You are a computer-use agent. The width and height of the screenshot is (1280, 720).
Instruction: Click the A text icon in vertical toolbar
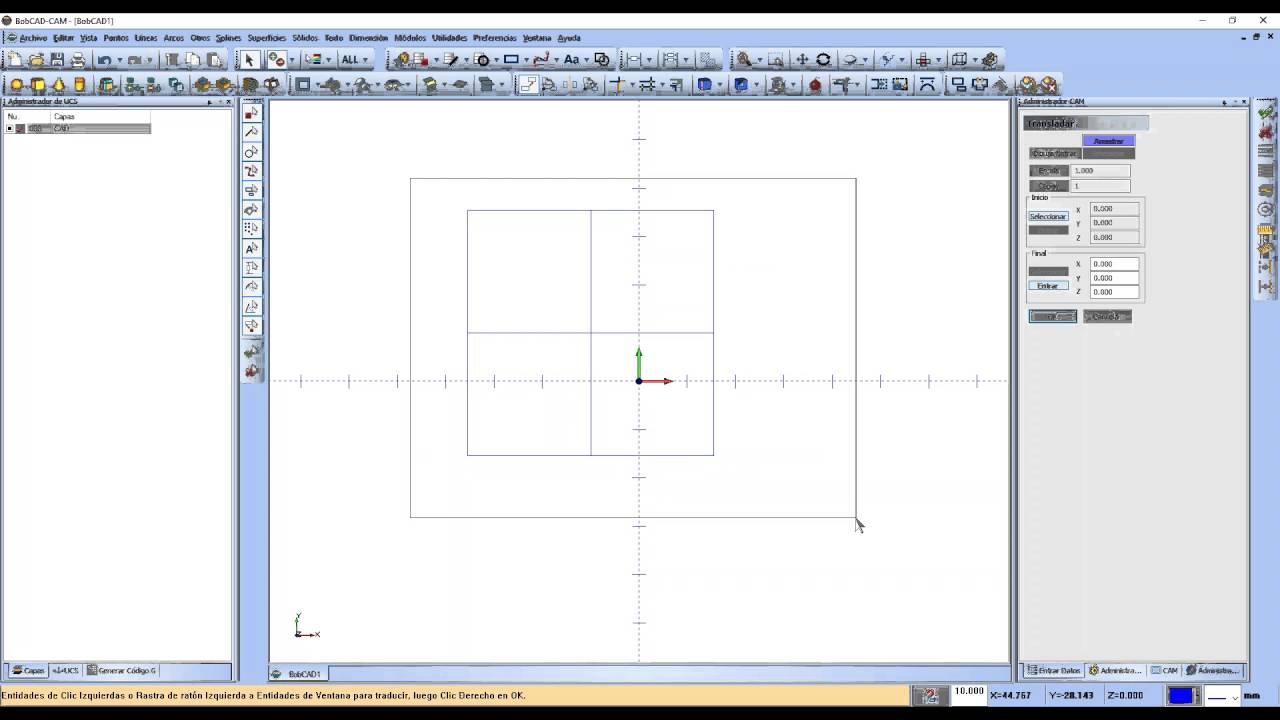[252, 248]
